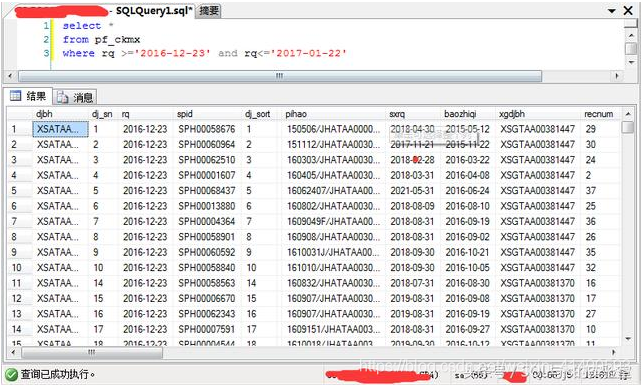The width and height of the screenshot is (641, 385).
Task: Click the recnum column header
Action: 599,114
